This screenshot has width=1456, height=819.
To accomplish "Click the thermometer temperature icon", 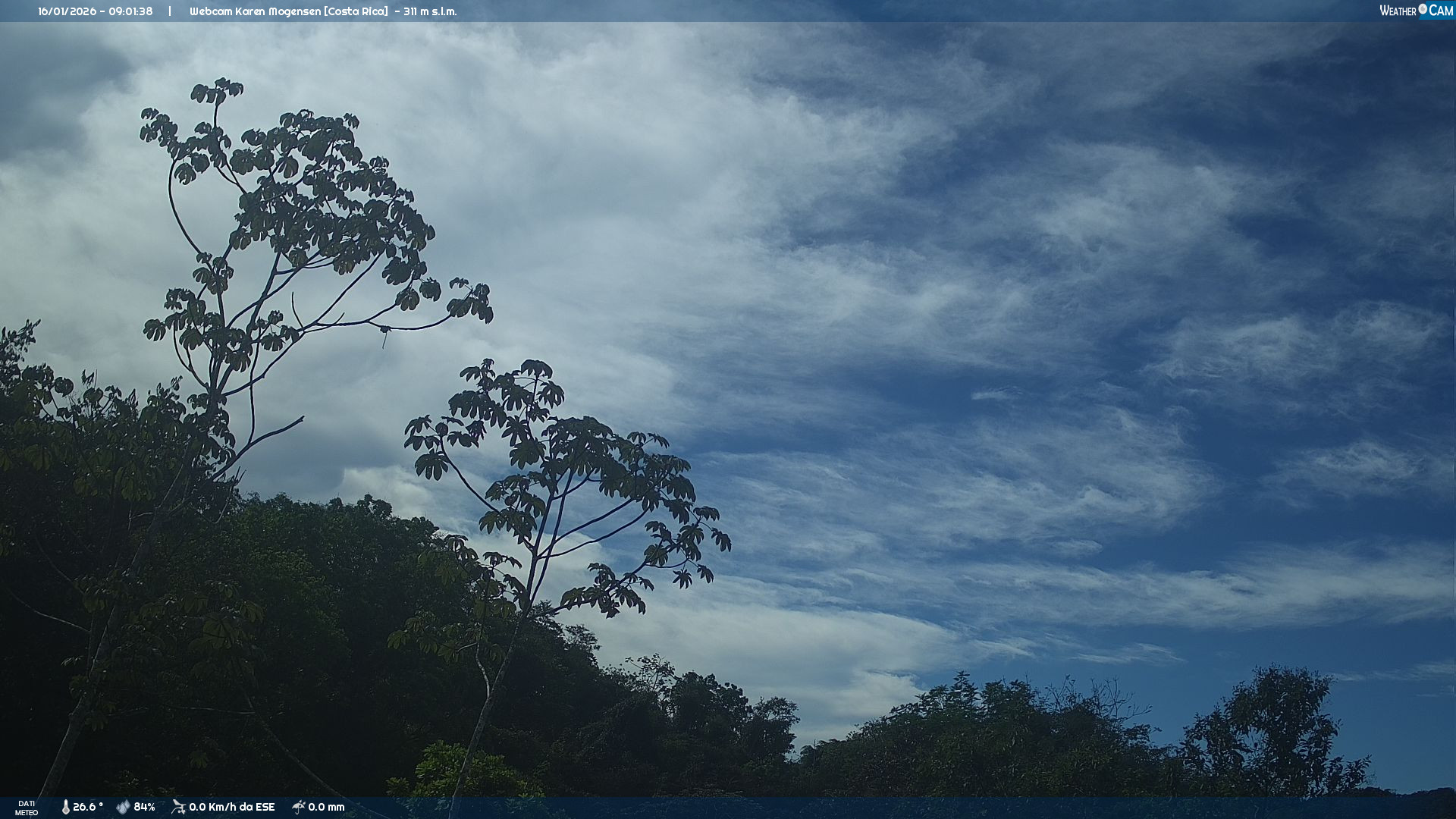I will (x=65, y=807).
